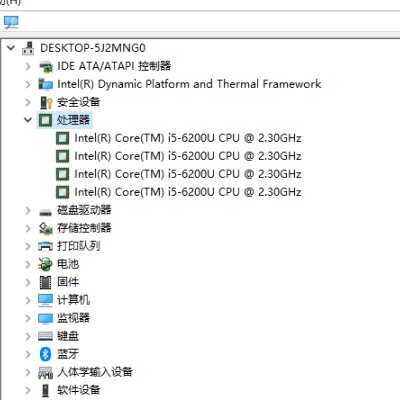
Task: Expand the 存储控制器 category
Action: coord(28,229)
